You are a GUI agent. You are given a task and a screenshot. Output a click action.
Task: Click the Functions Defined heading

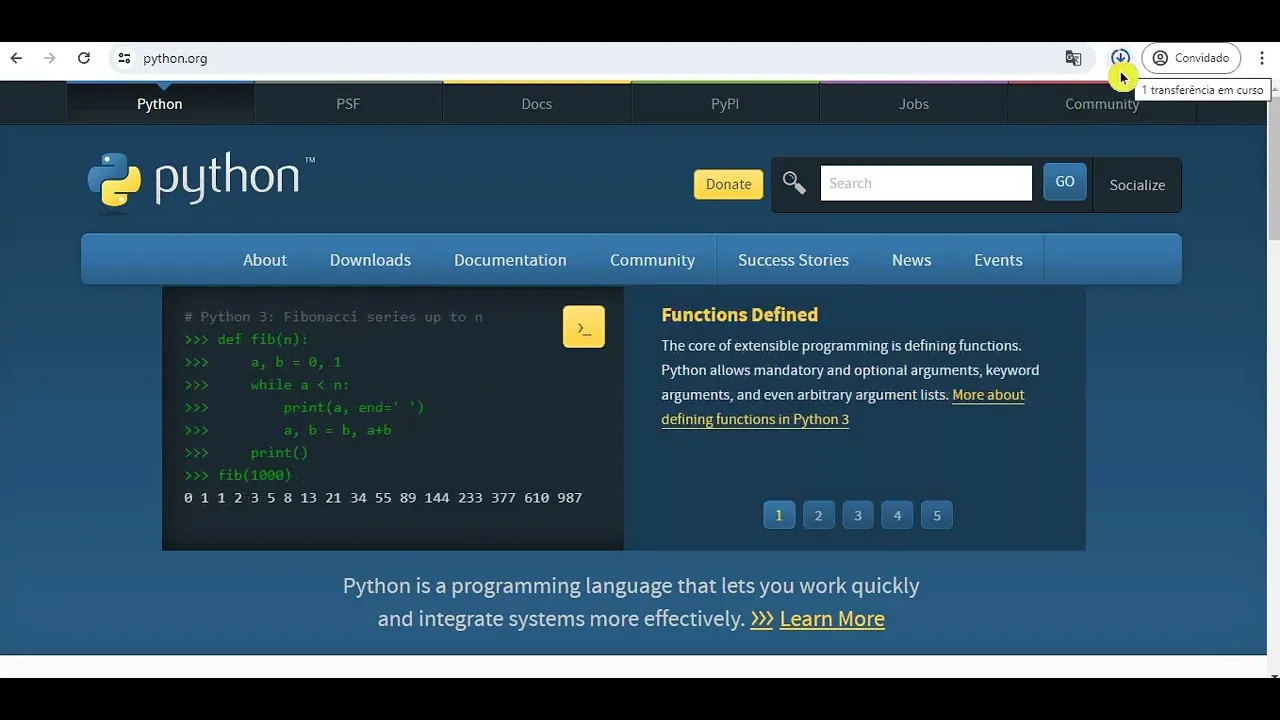coord(740,315)
